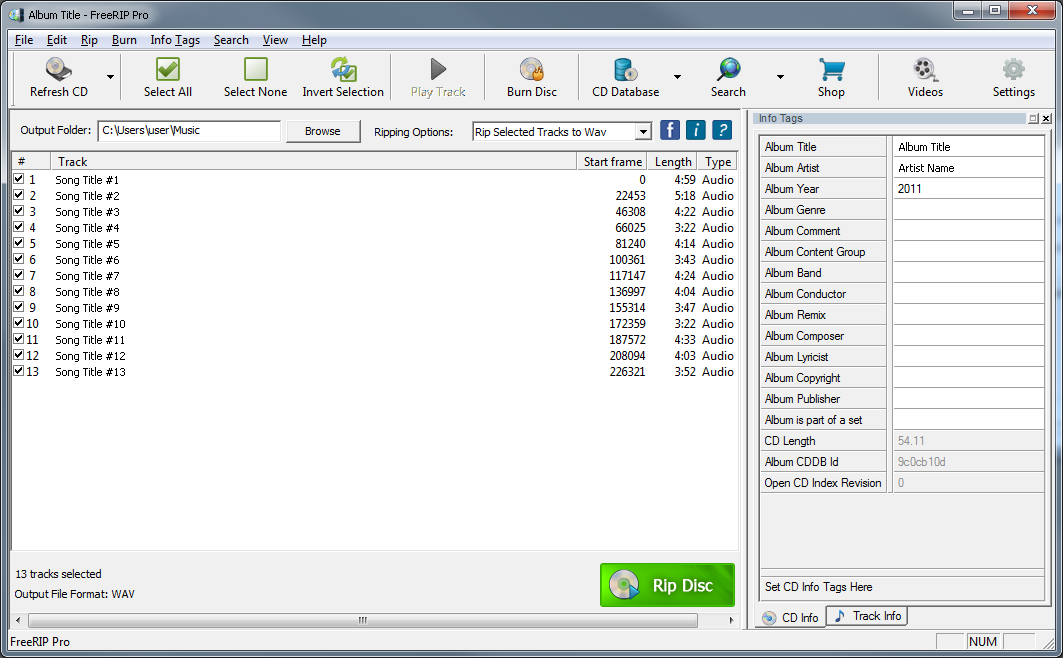Viewport: 1063px width, 658px height.
Task: Select the Song Title #11 row
Action: click(x=374, y=340)
